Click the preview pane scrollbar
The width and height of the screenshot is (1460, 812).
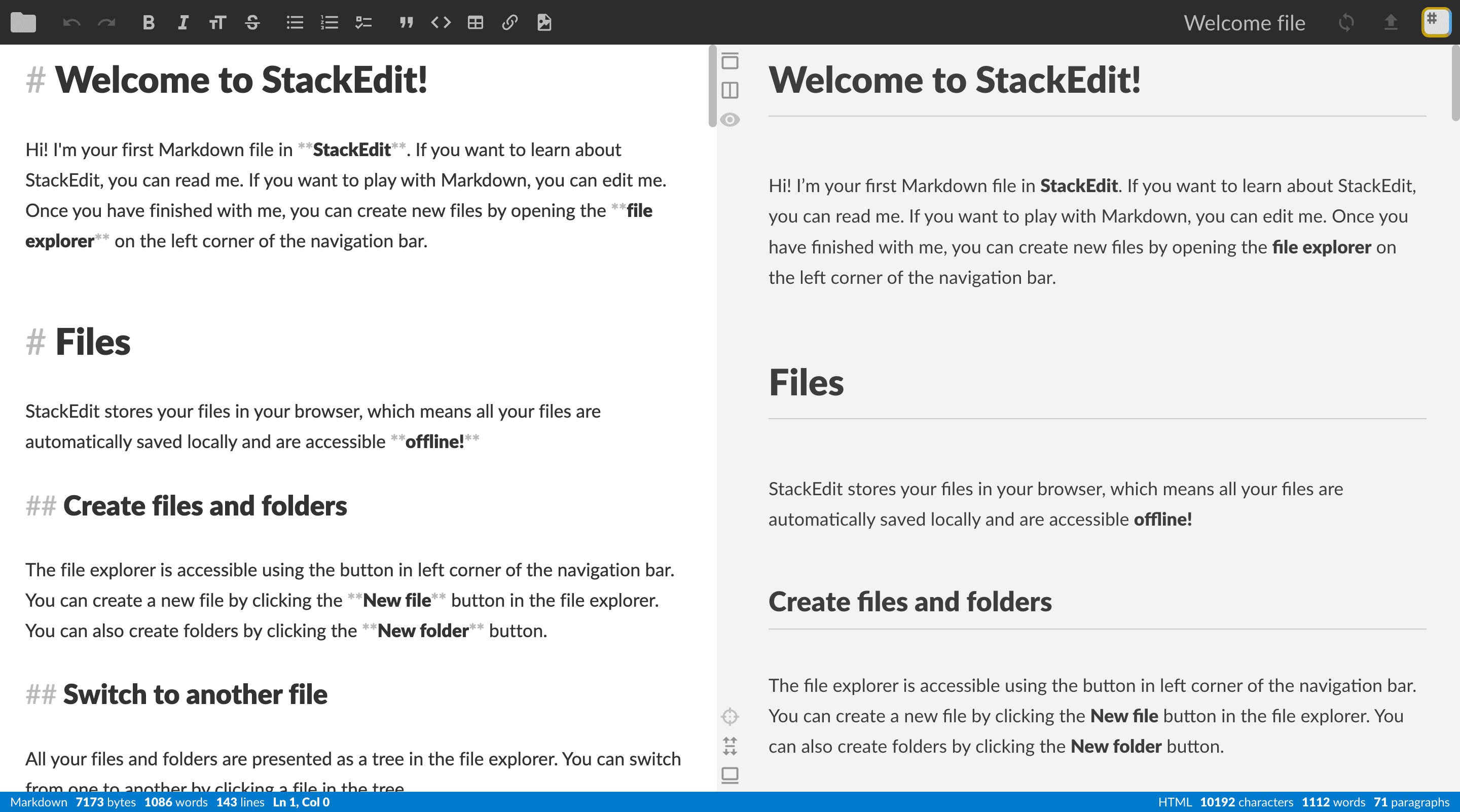click(1455, 83)
